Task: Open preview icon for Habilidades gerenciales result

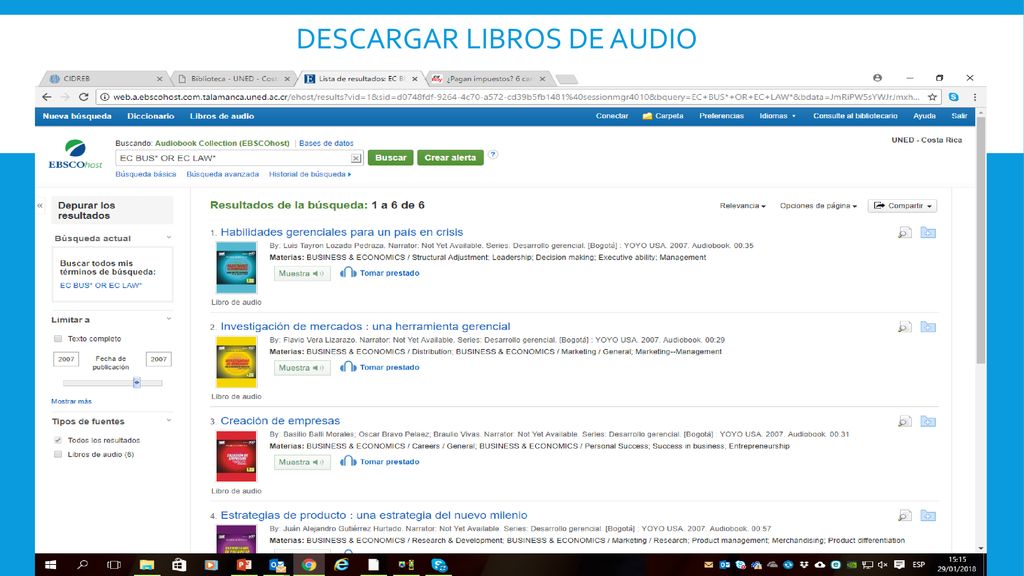Action: pos(904,232)
